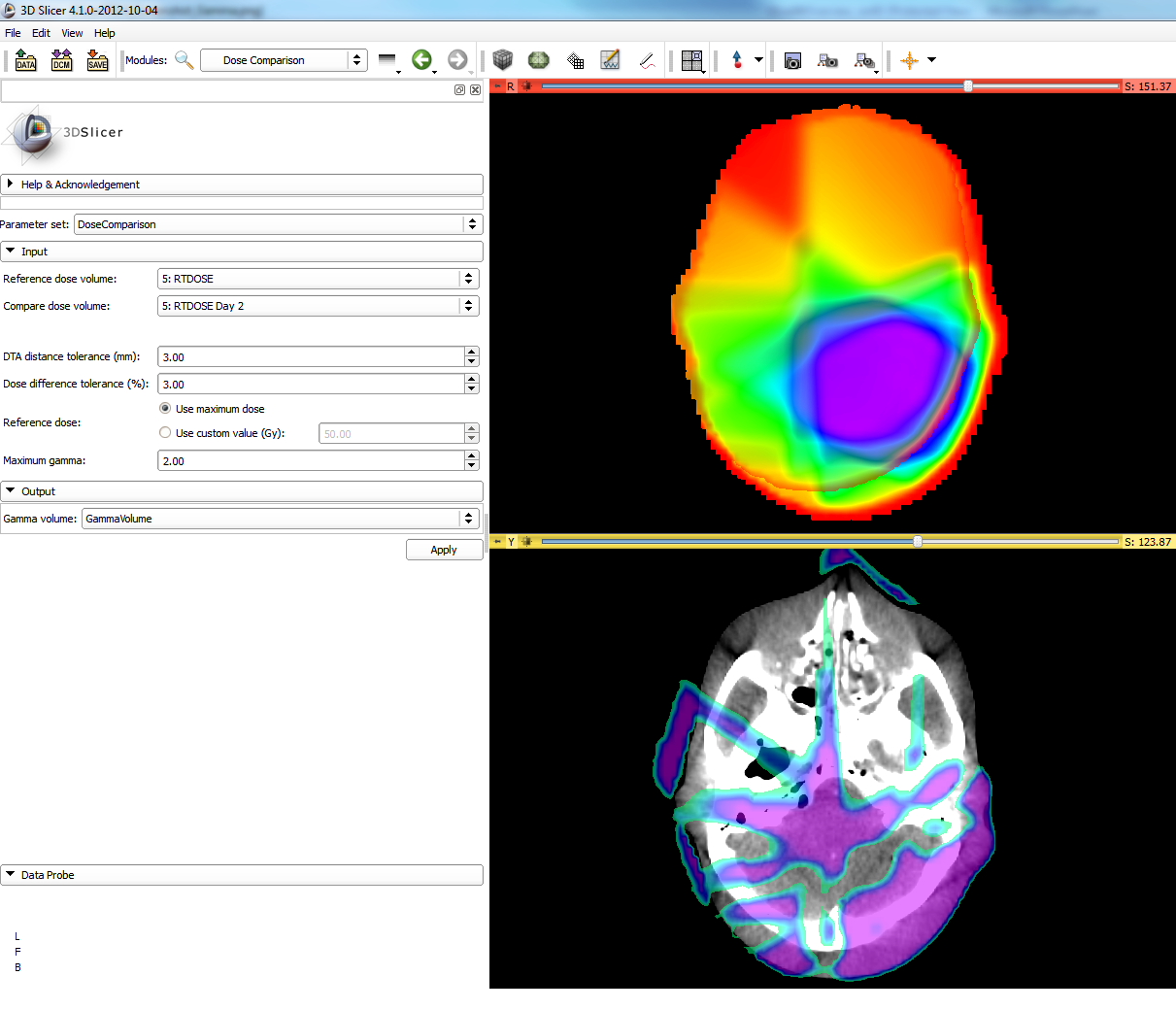Image resolution: width=1176 pixels, height=1010 pixels.
Task: Open the Modules selector dropdown
Action: 284,60
